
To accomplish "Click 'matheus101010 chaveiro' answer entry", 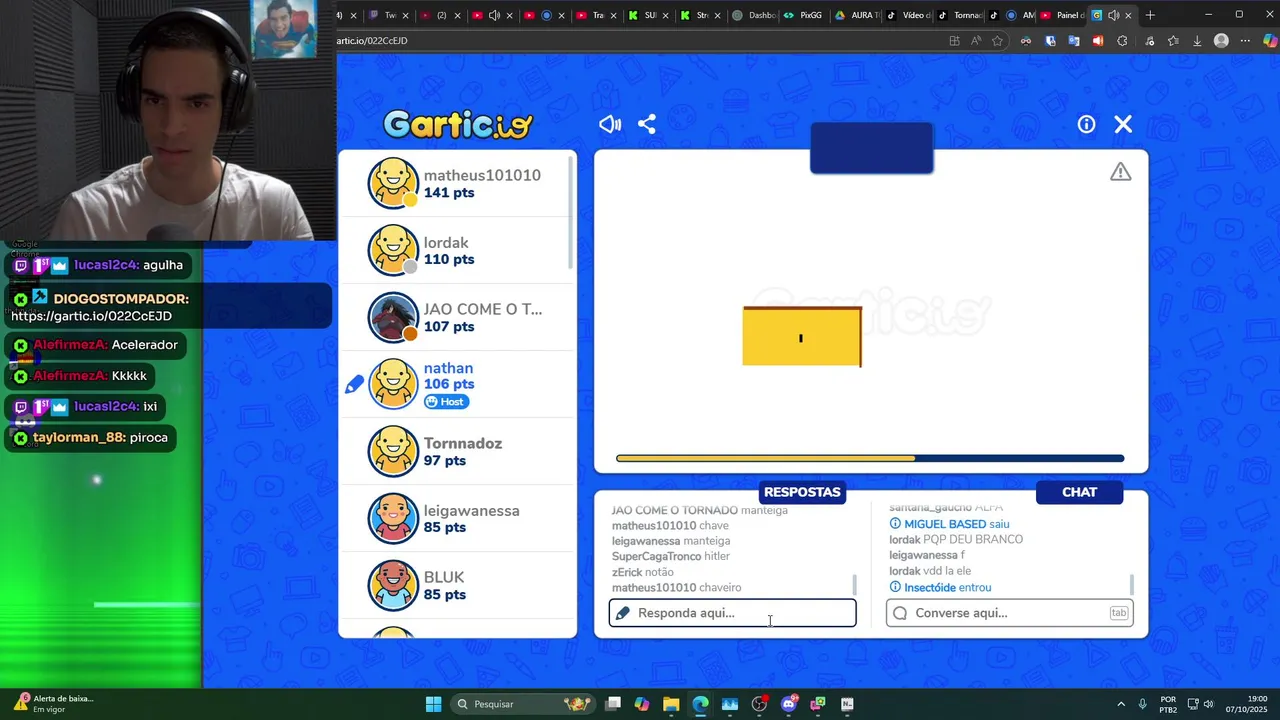I will (677, 587).
